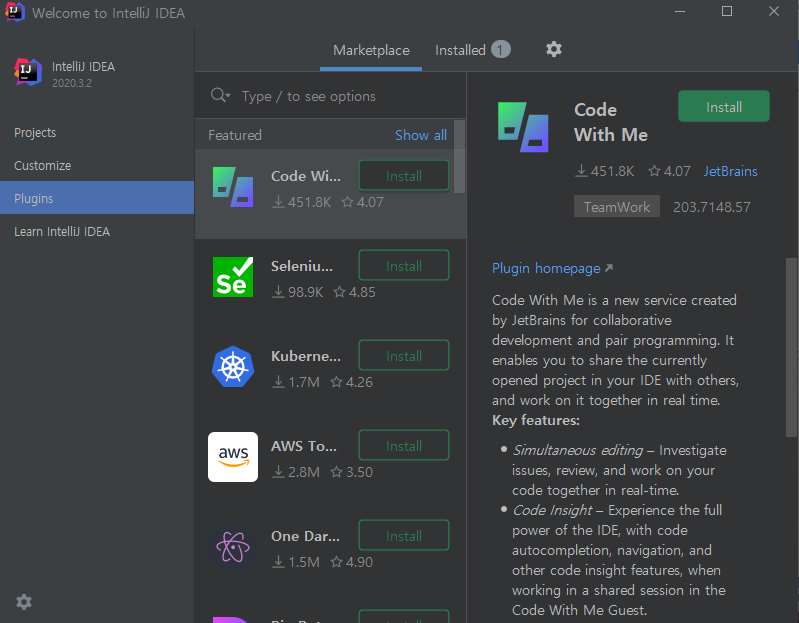799x623 pixels.
Task: Open the settings gear at bottom-left sidebar
Action: [24, 602]
